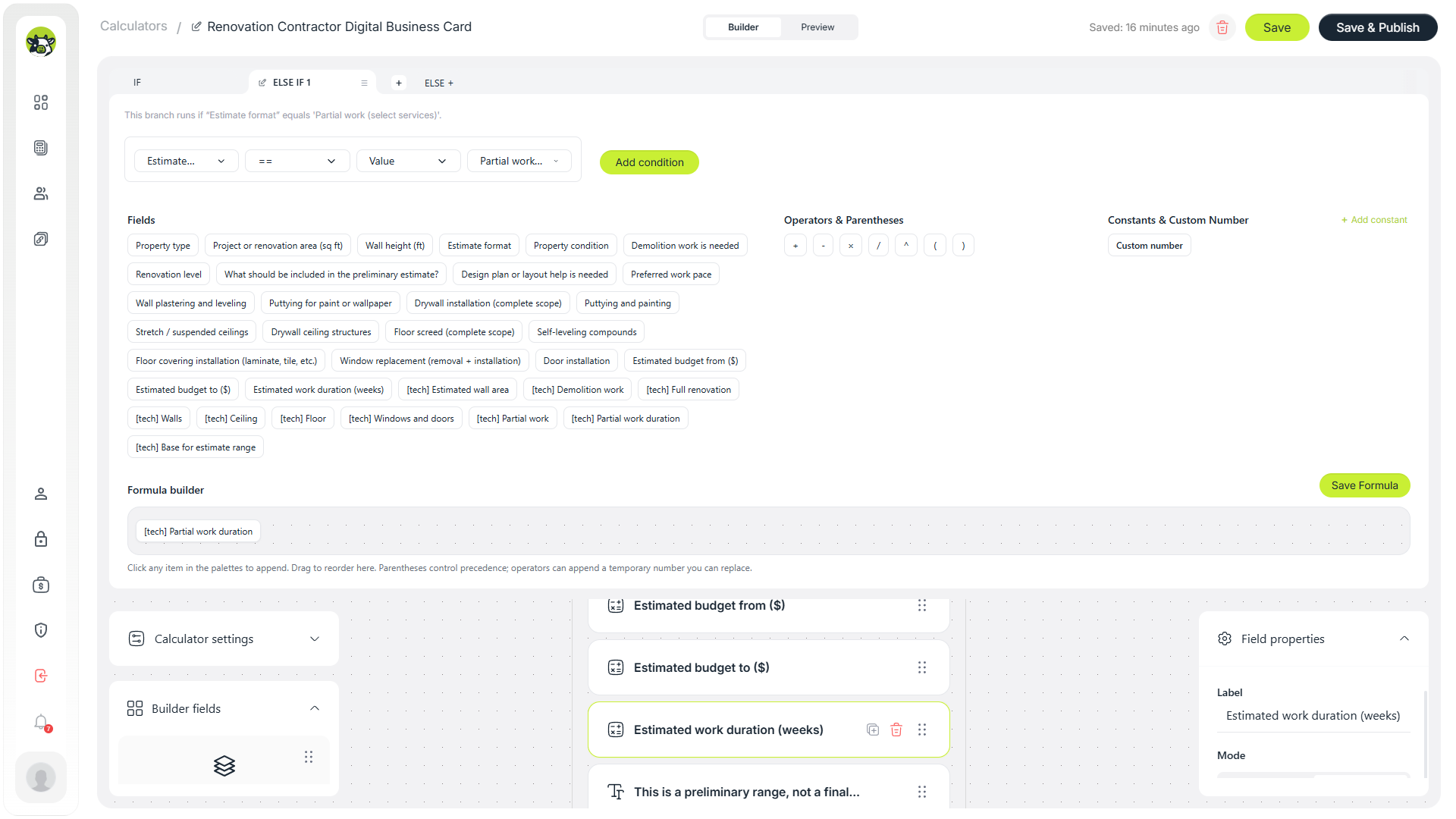1456x819 pixels.
Task: Add [tech] Base for estimate range field
Action: pyautogui.click(x=196, y=447)
